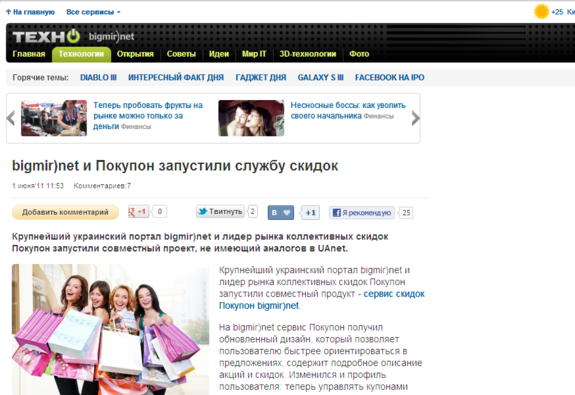
Task: Click the Комментариев:7 link
Action: pos(102,186)
